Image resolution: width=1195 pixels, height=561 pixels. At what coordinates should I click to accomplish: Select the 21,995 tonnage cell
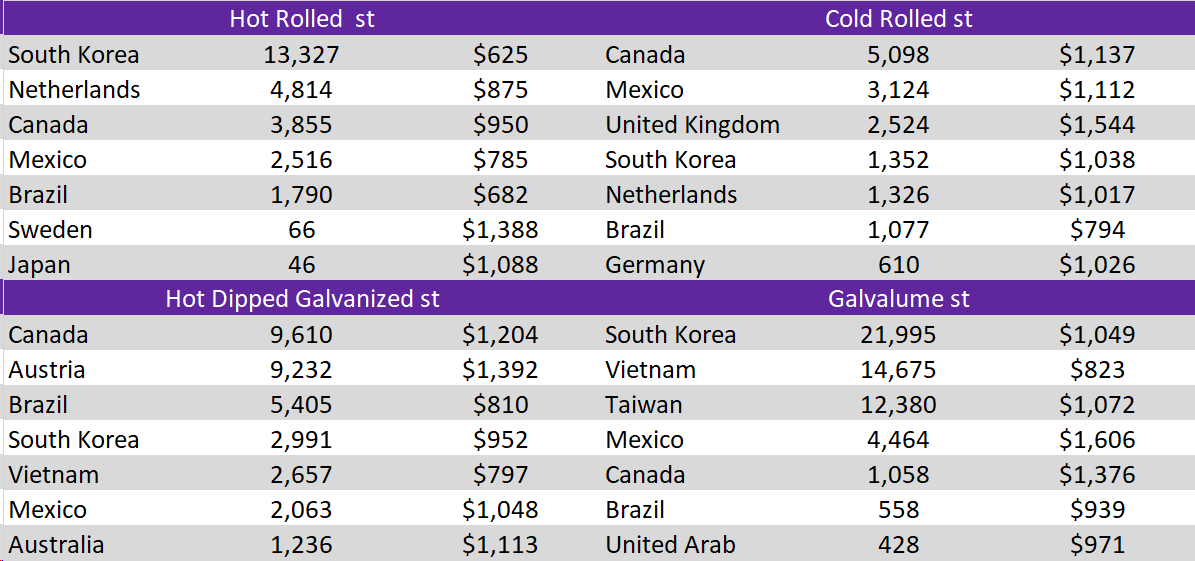pyautogui.click(x=898, y=335)
